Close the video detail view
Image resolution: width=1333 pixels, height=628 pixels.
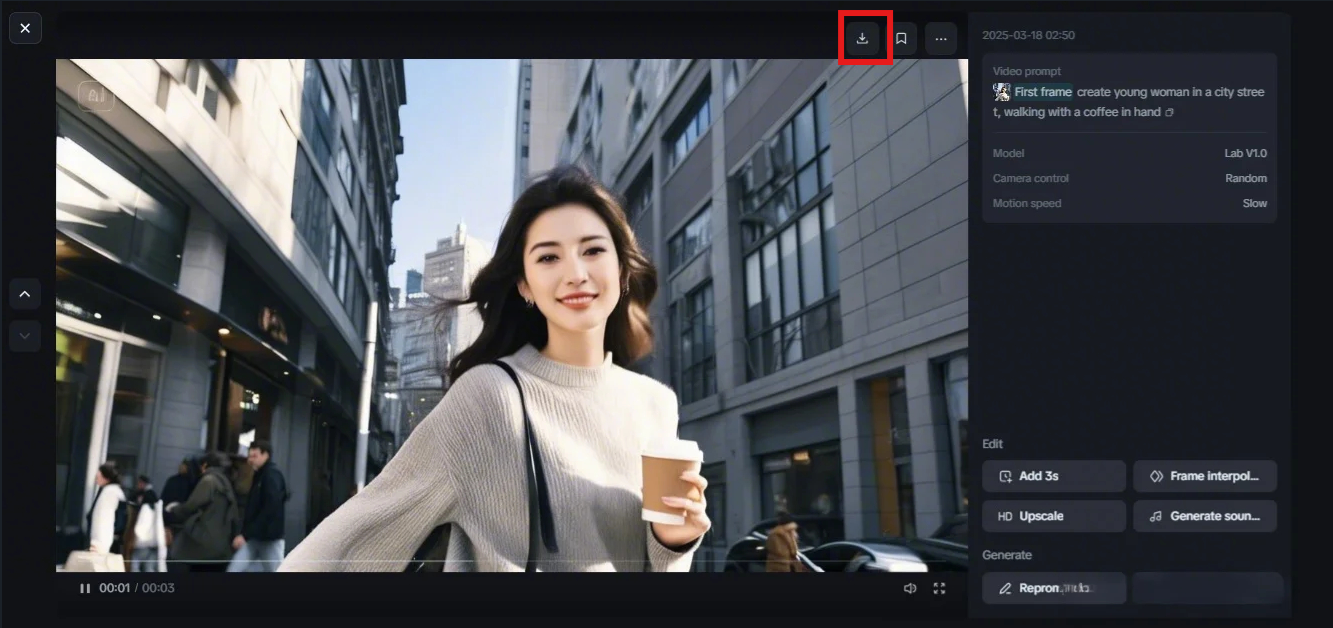click(x=25, y=27)
